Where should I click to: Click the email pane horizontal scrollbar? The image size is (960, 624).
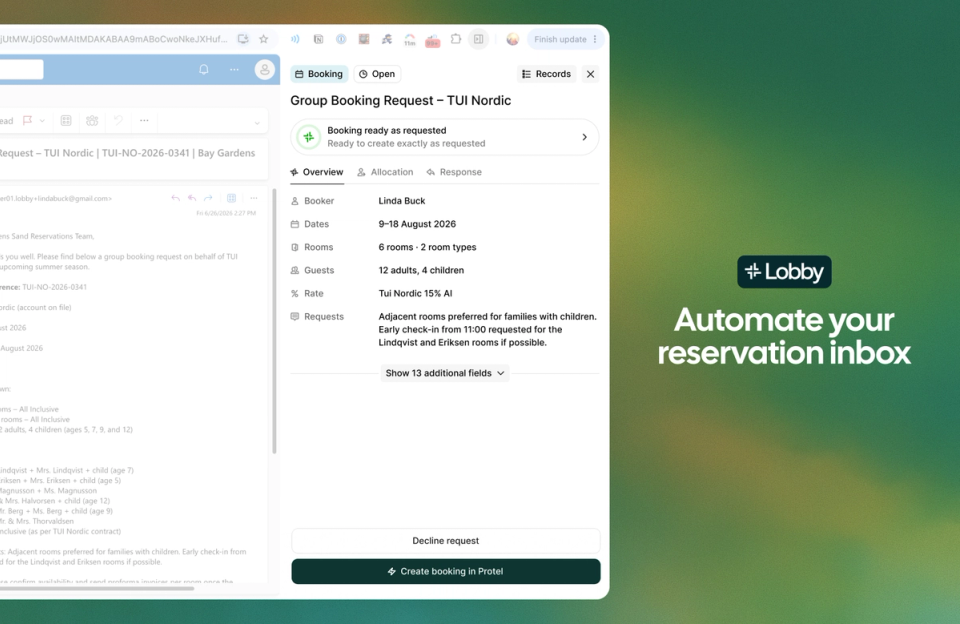[x=97, y=588]
